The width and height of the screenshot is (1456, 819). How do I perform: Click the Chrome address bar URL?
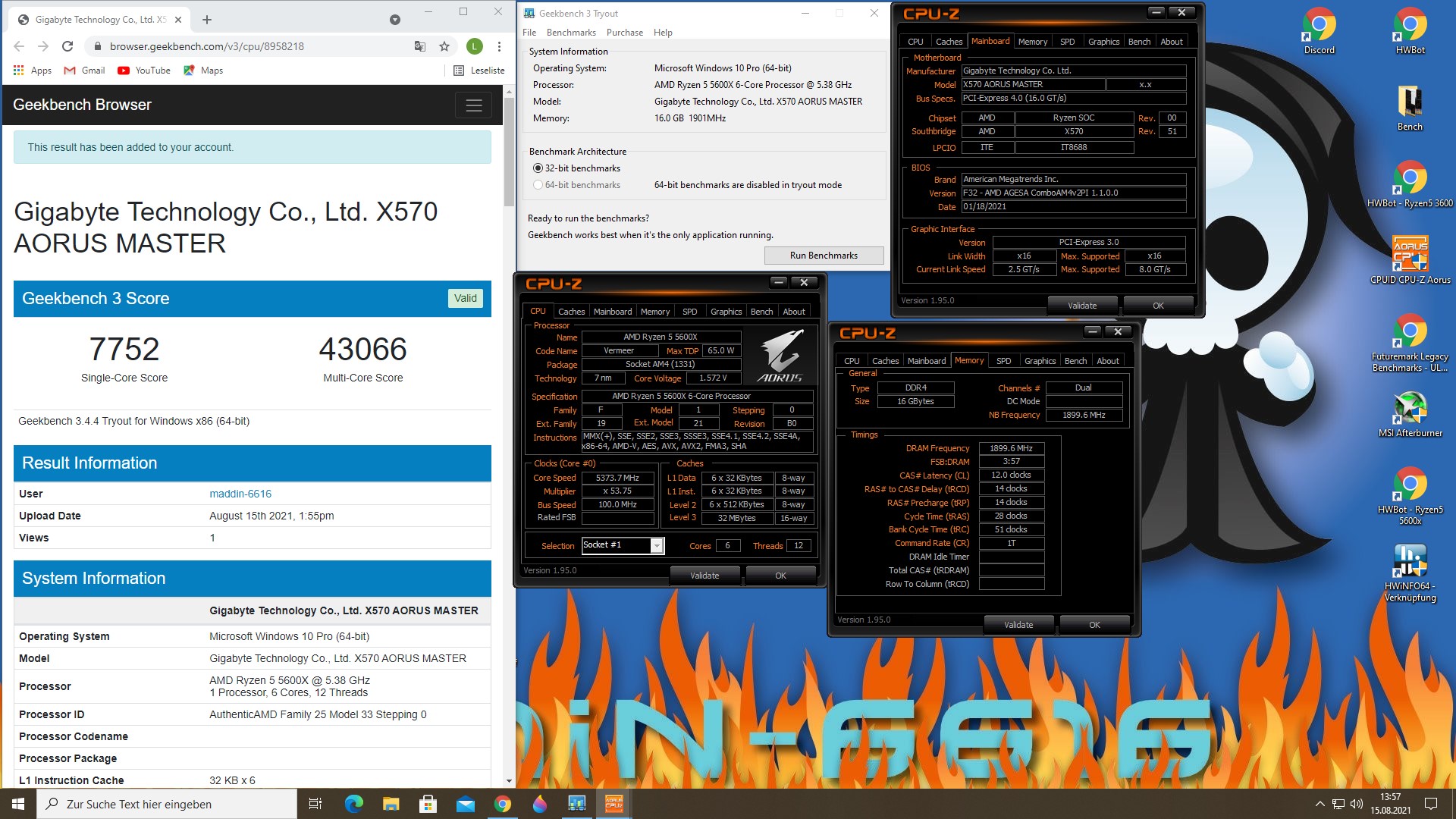(x=206, y=46)
